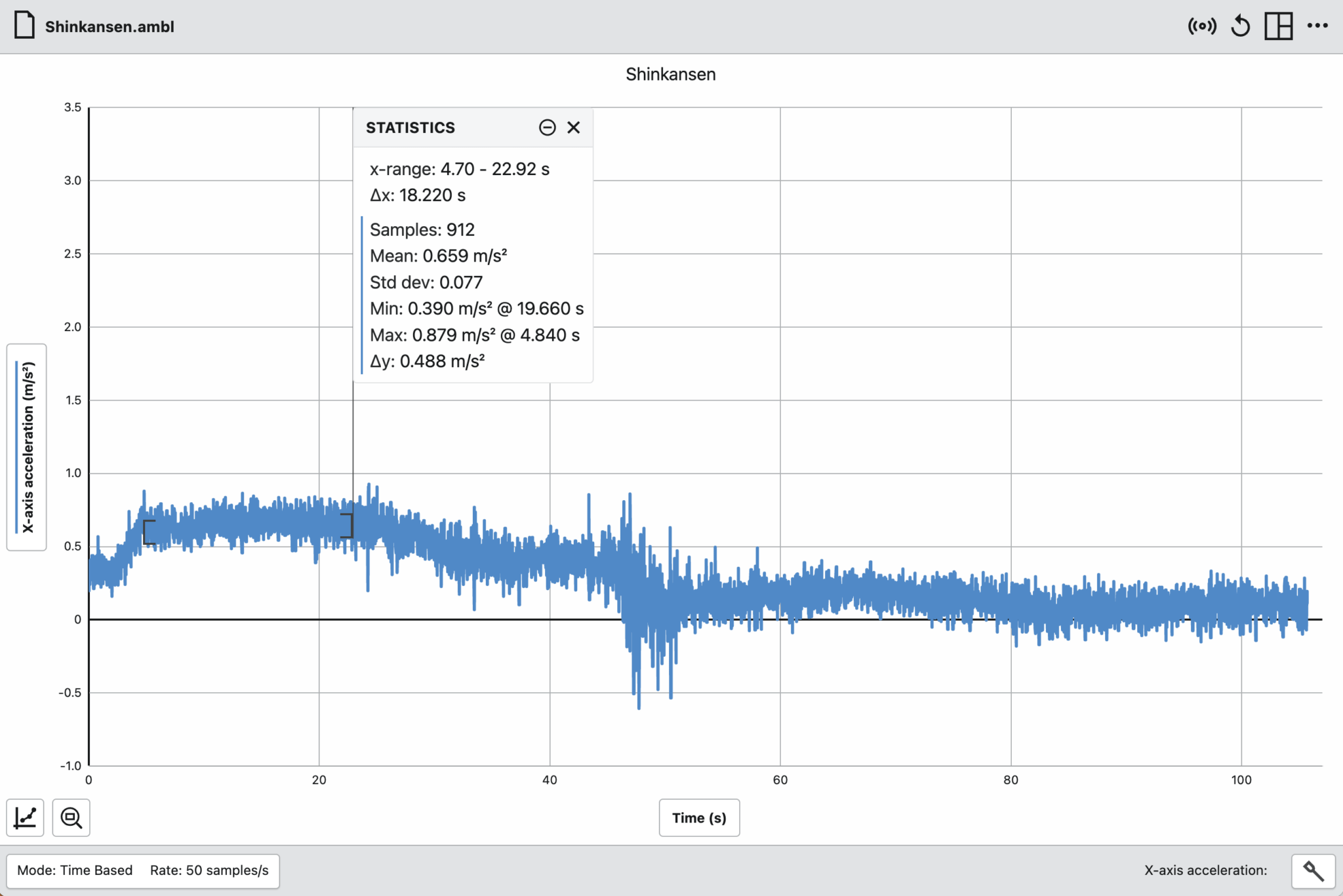Open the Time (s) axis label selector
The width and height of the screenshot is (1343, 896).
click(x=699, y=817)
